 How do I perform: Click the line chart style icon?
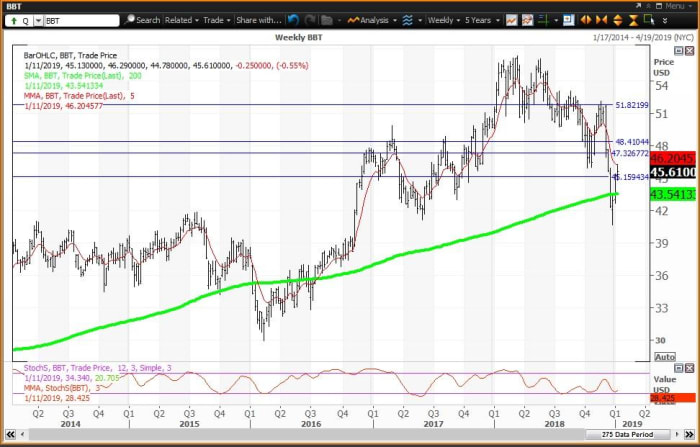(x=512, y=19)
